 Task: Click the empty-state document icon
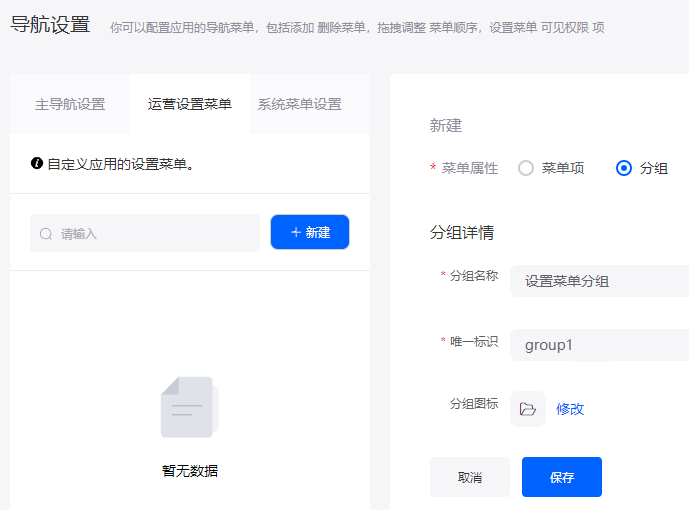coord(189,407)
